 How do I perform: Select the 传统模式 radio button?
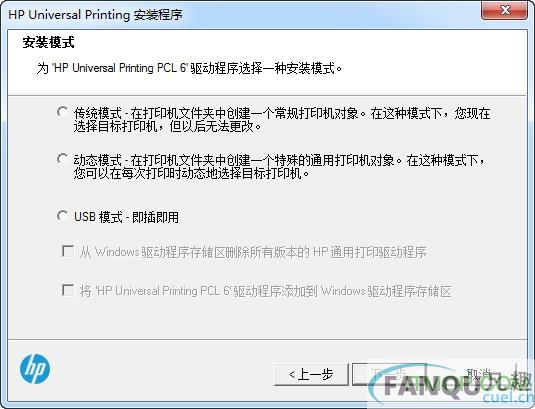click(62, 112)
